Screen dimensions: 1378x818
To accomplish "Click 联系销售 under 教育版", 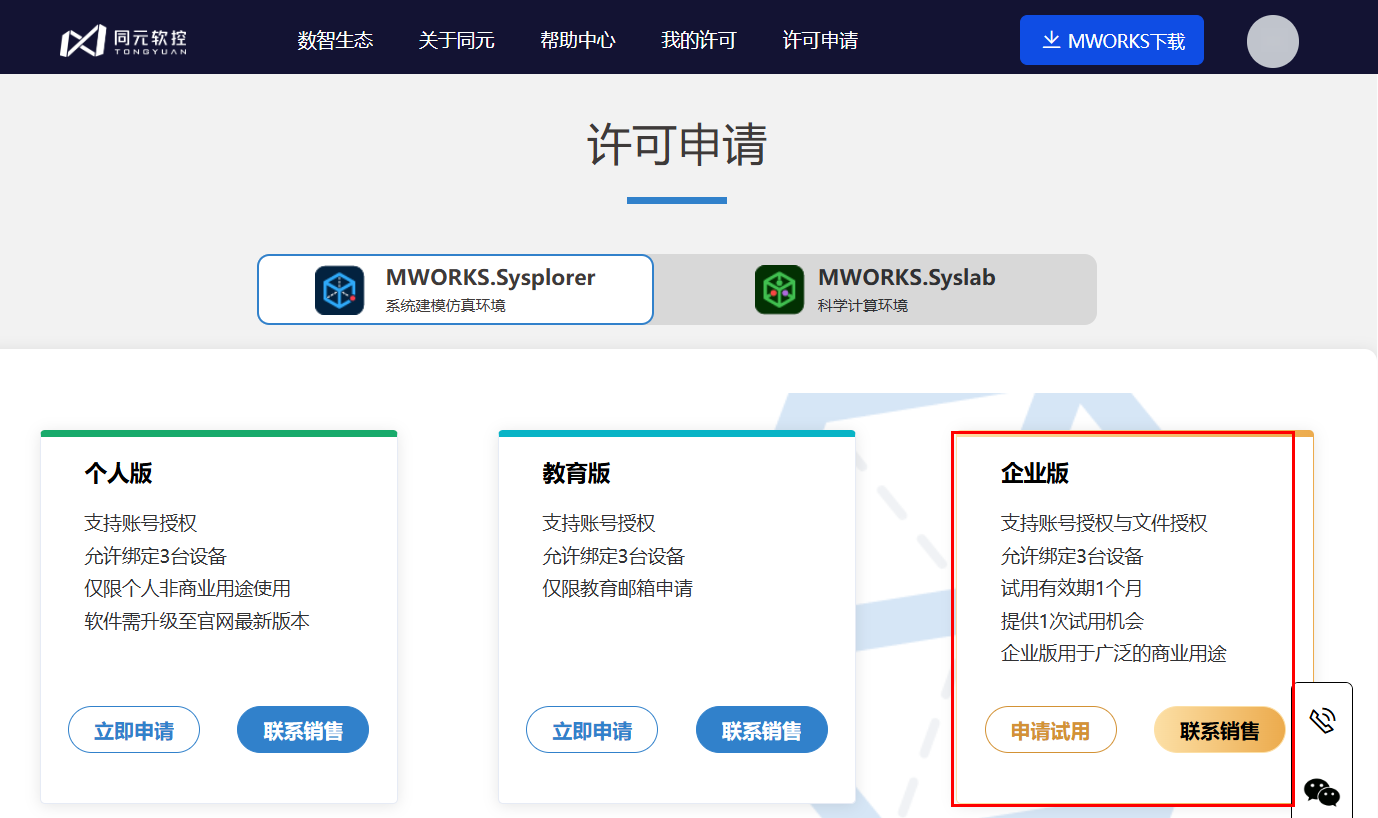I will (x=761, y=730).
